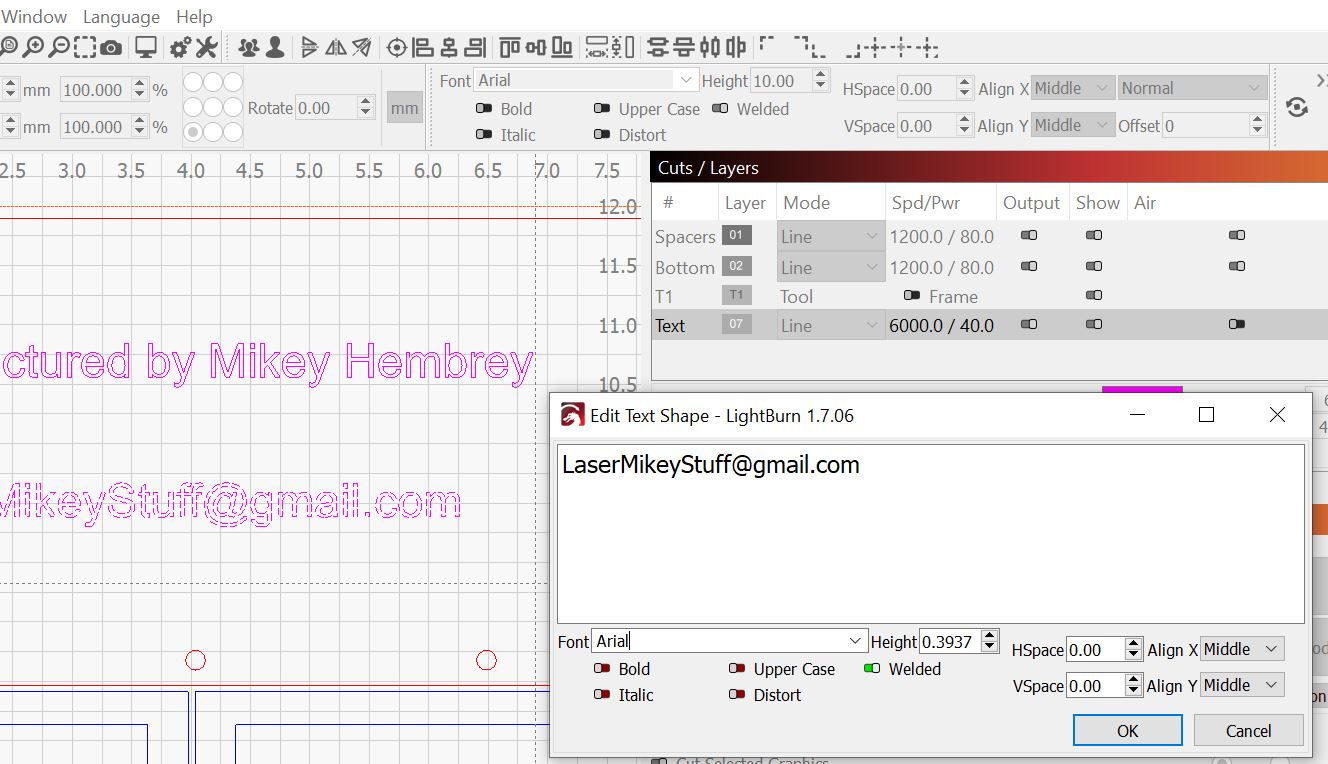Screen dimensions: 1328x764
Task: Align selected objects along horizontal center
Action: point(536,47)
